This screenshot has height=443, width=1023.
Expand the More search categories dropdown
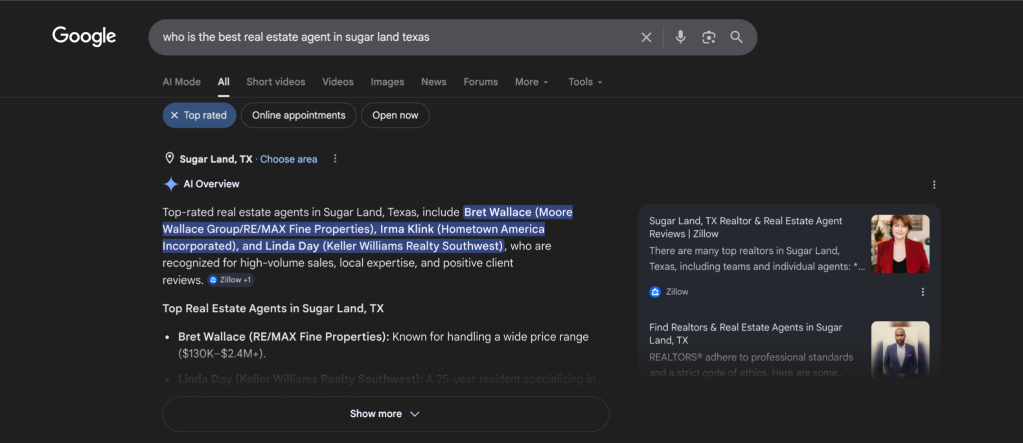point(532,82)
